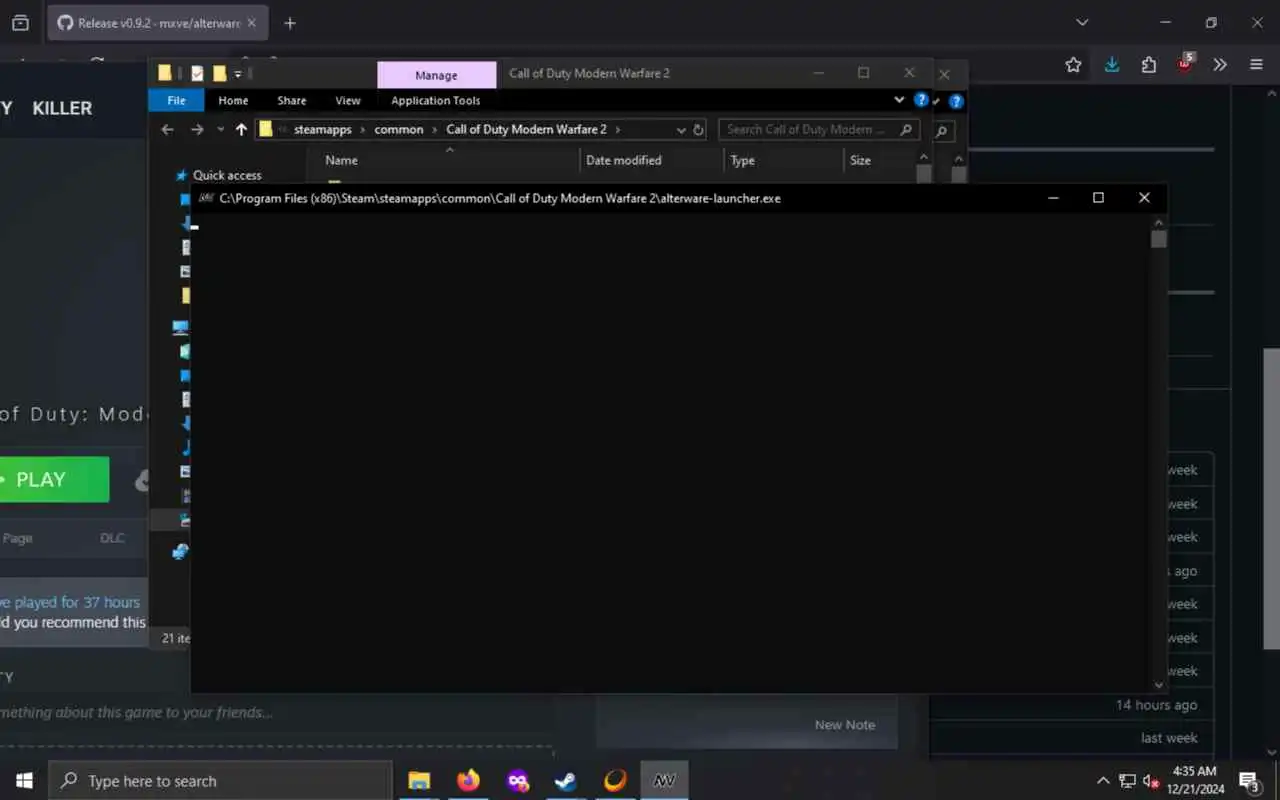Go up one folder level in Explorer
Image resolution: width=1280 pixels, height=800 pixels.
pyautogui.click(x=241, y=129)
